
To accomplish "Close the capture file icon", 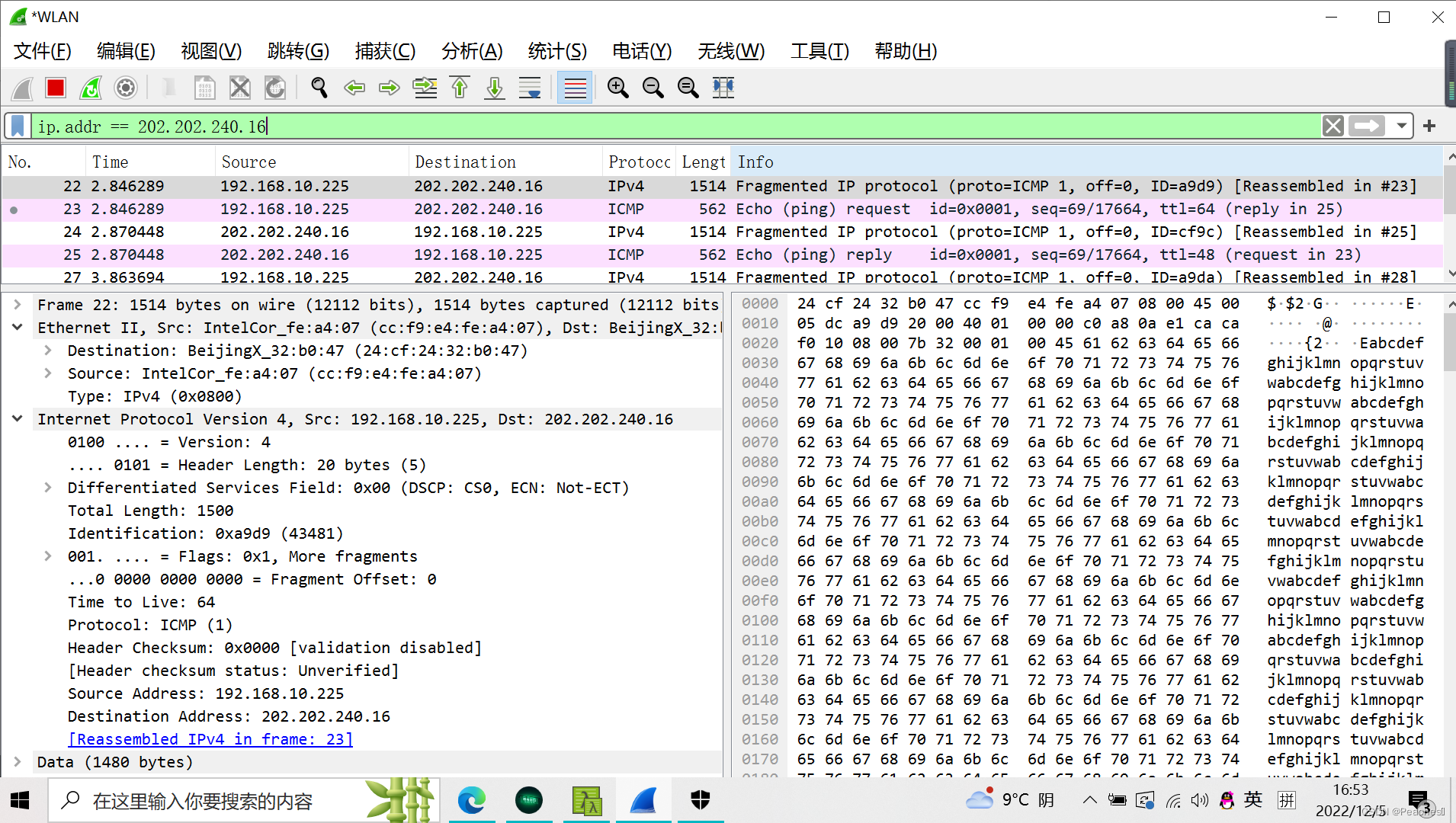I will 240,88.
